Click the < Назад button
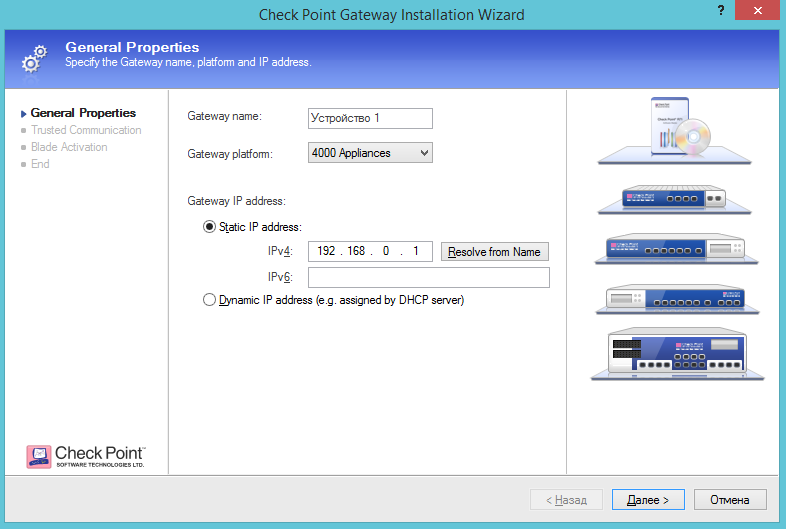The height and width of the screenshot is (529, 786). [x=566, y=500]
